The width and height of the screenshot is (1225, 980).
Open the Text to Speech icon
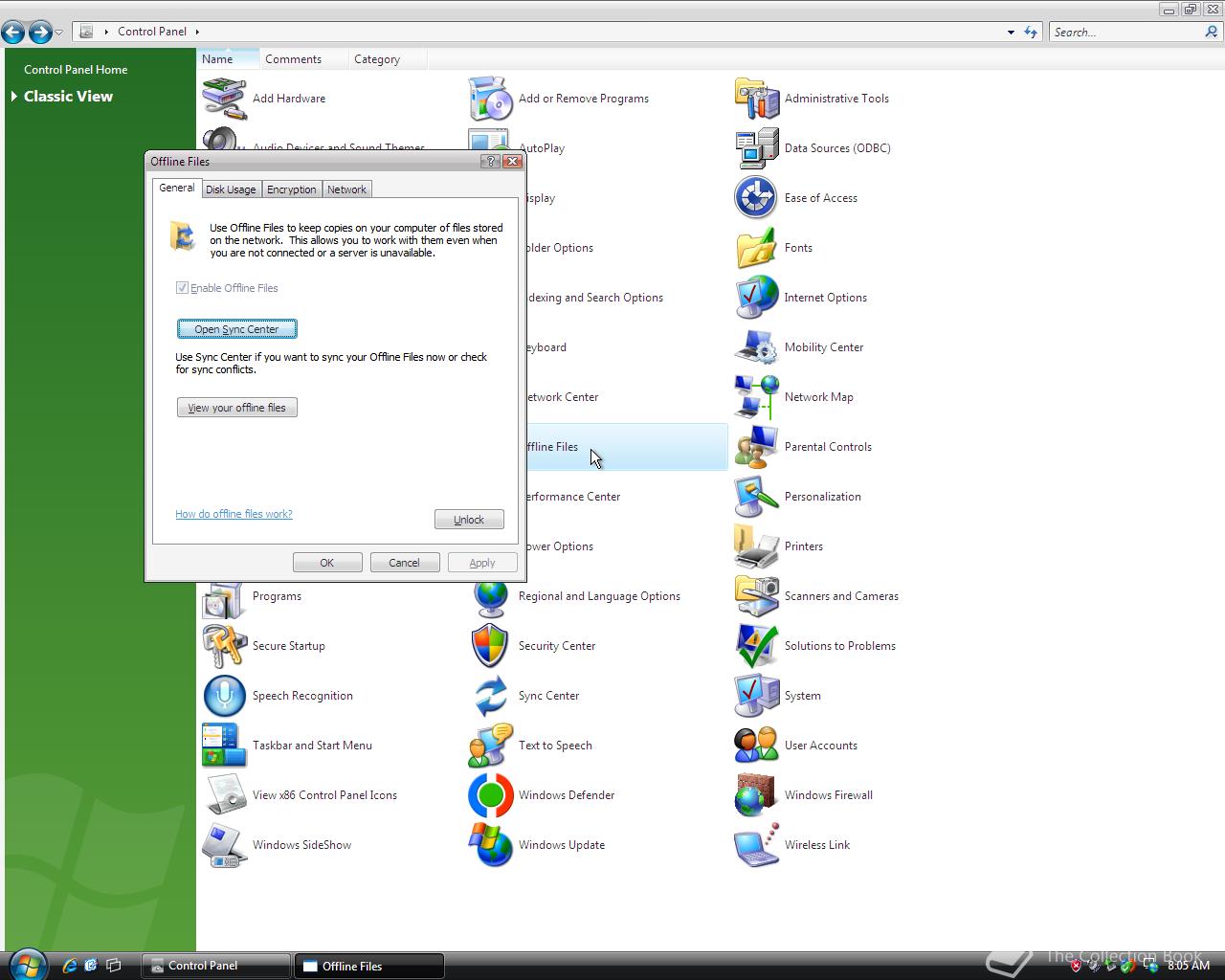click(490, 746)
